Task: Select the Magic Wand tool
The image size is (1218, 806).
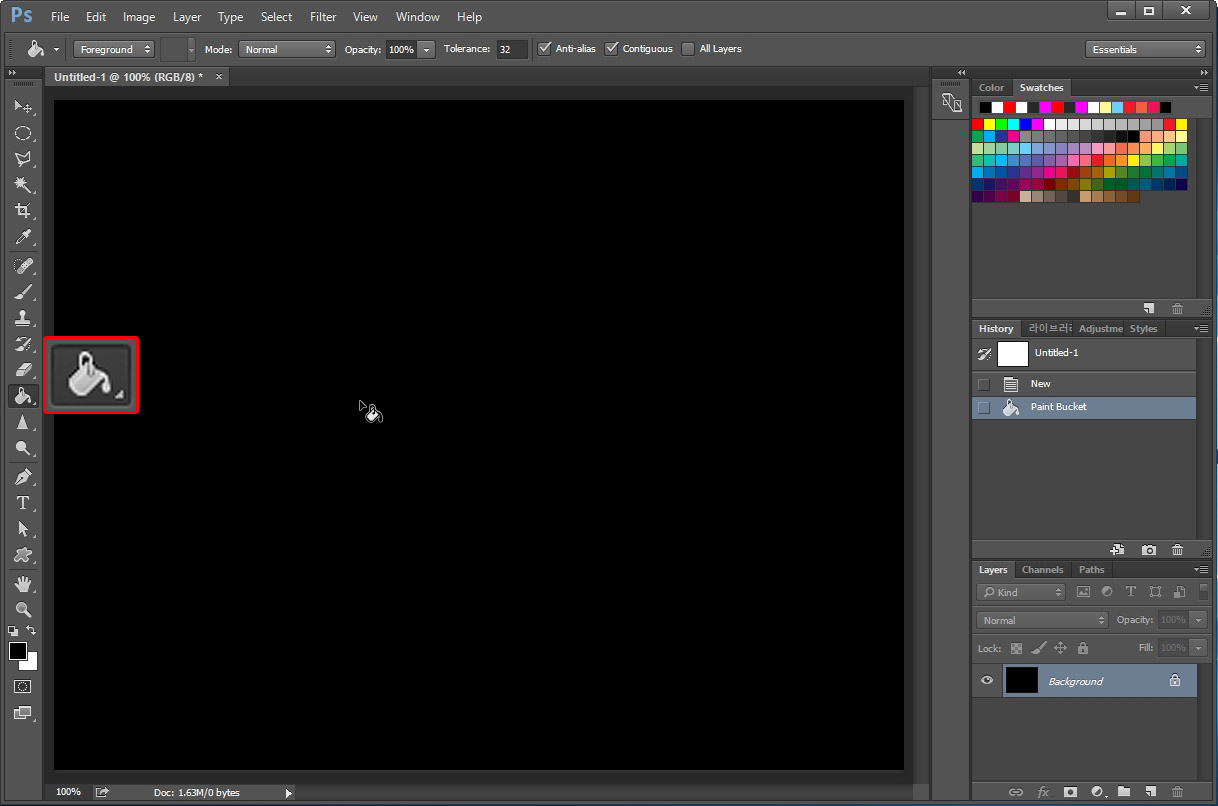Action: [22, 185]
